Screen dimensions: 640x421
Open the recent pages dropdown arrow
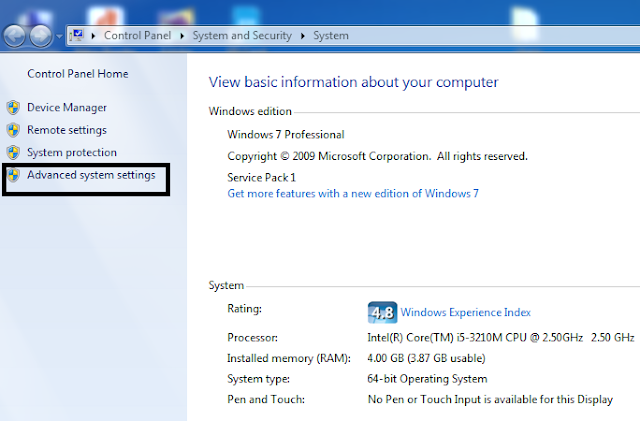[59, 36]
